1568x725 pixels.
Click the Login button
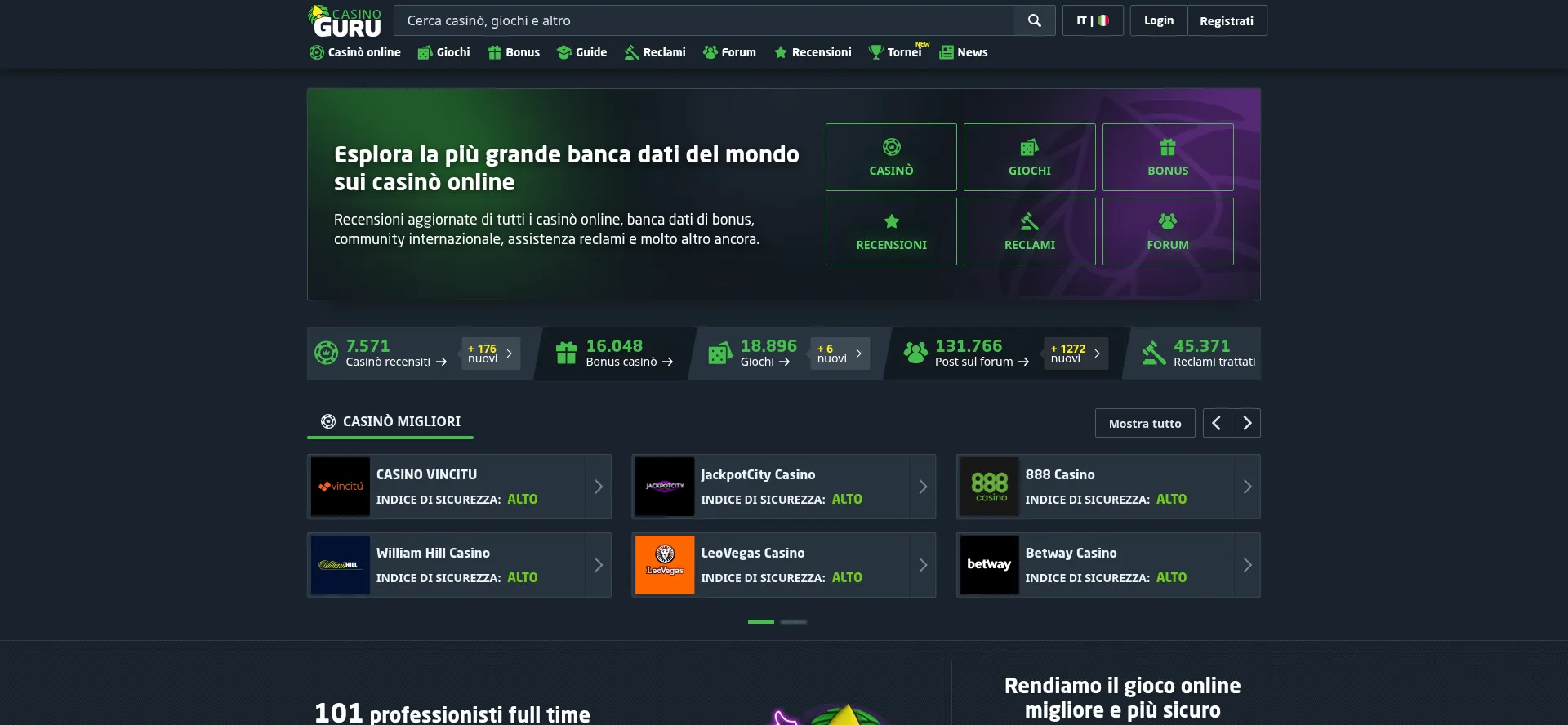point(1159,20)
